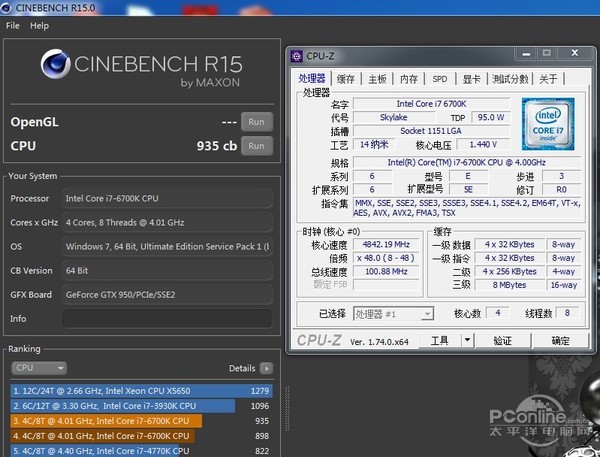Click the TDP value 95.0 W
The height and width of the screenshot is (457, 600).
[491, 117]
